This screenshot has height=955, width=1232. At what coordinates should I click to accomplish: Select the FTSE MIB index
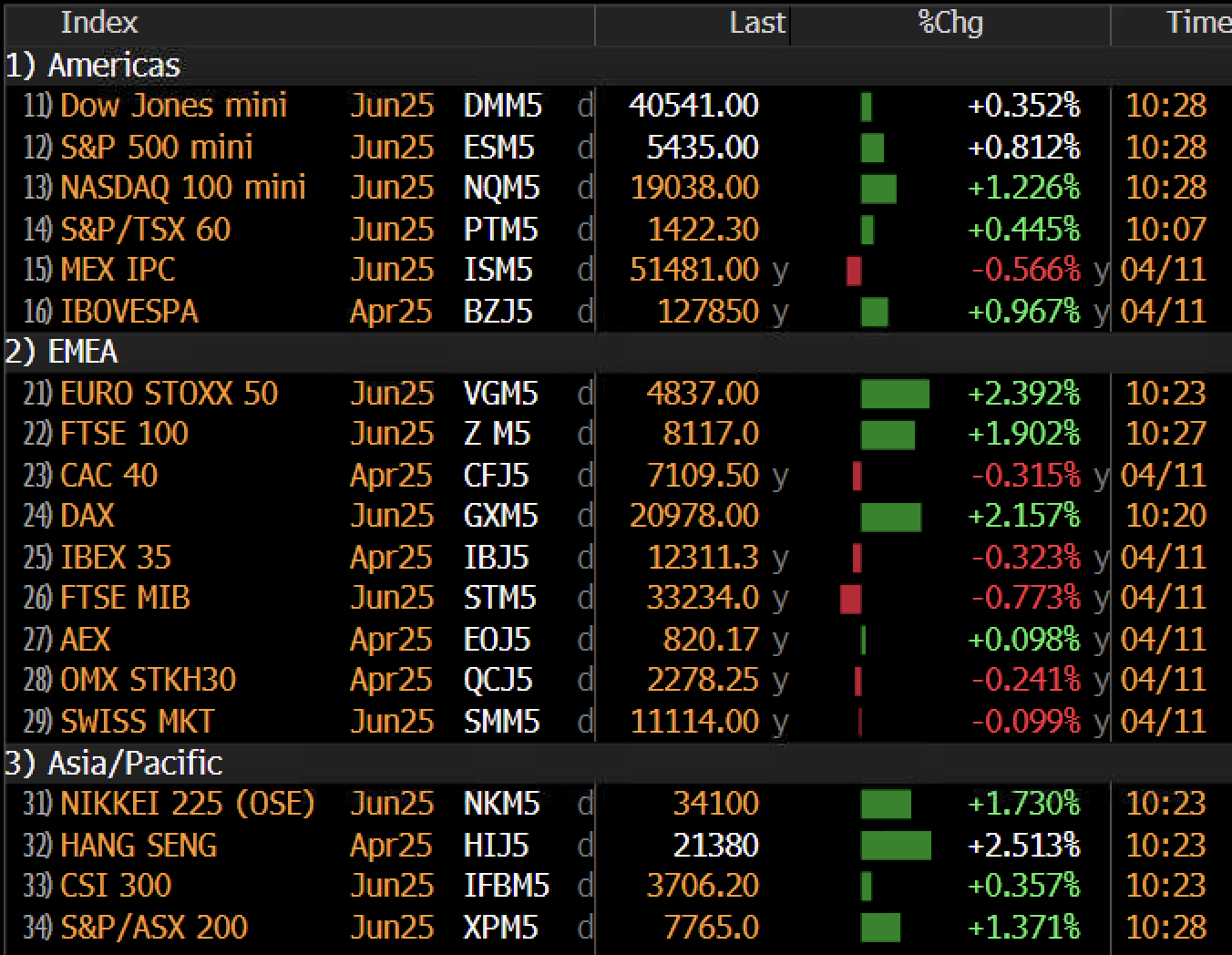[125, 598]
